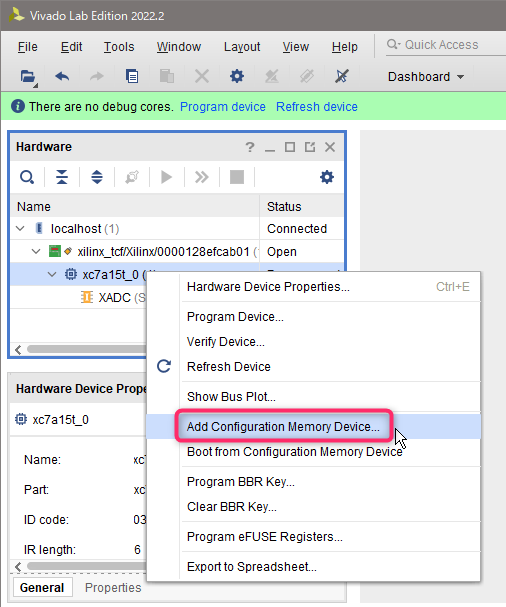Open the Layout menu
Image resolution: width=506 pixels, height=607 pixels.
coord(242,47)
